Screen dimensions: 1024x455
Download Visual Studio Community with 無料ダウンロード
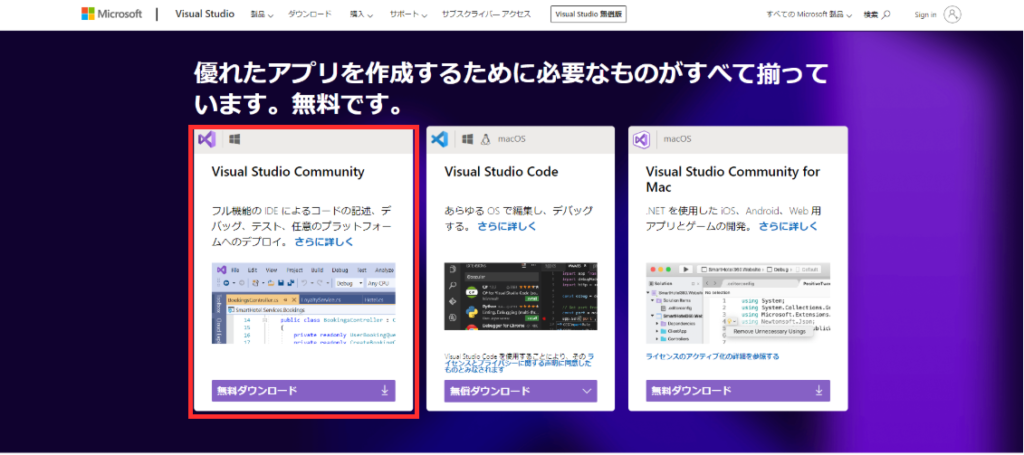pos(304,390)
